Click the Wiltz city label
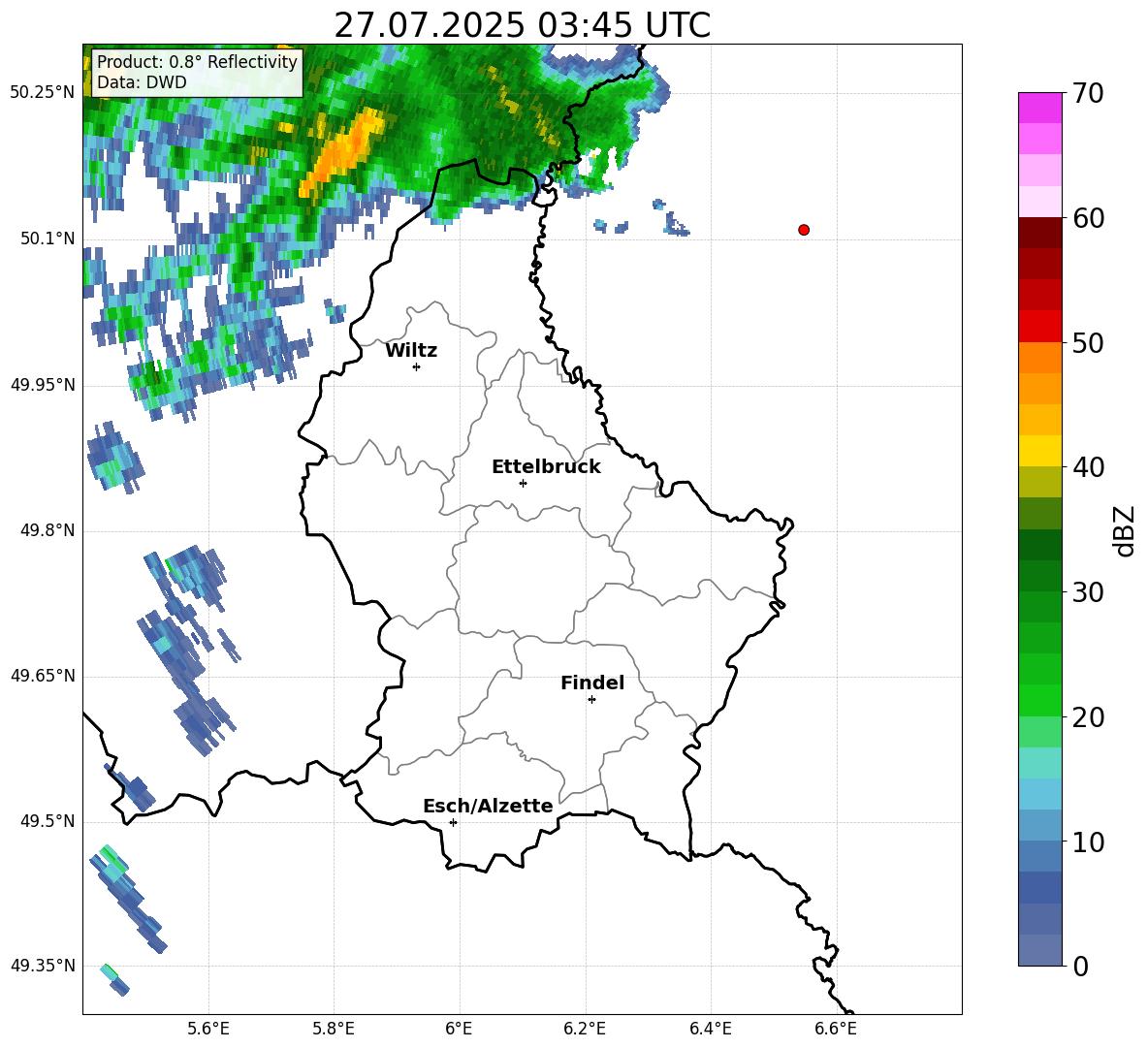This screenshot has height=1048, width=1148. tap(411, 351)
